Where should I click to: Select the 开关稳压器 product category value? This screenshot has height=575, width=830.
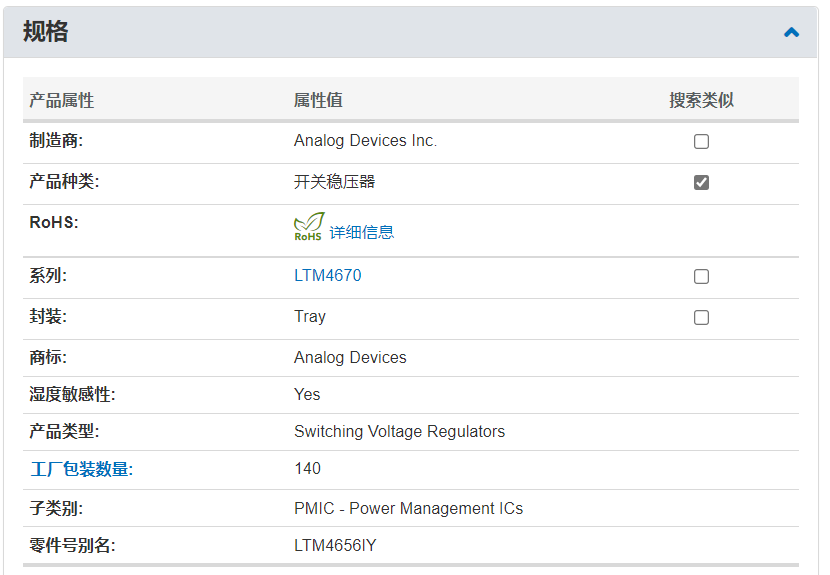pyautogui.click(x=334, y=182)
